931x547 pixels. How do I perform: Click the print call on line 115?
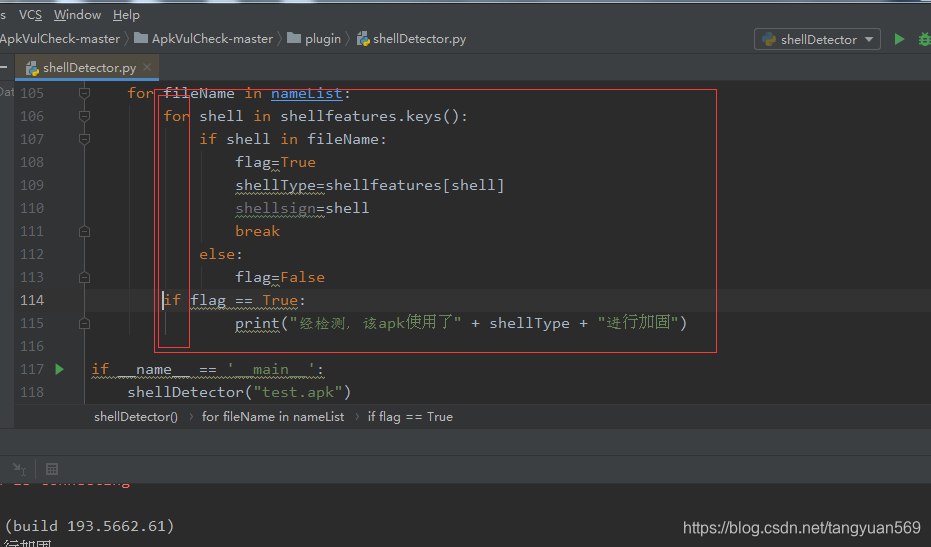pyautogui.click(x=257, y=324)
